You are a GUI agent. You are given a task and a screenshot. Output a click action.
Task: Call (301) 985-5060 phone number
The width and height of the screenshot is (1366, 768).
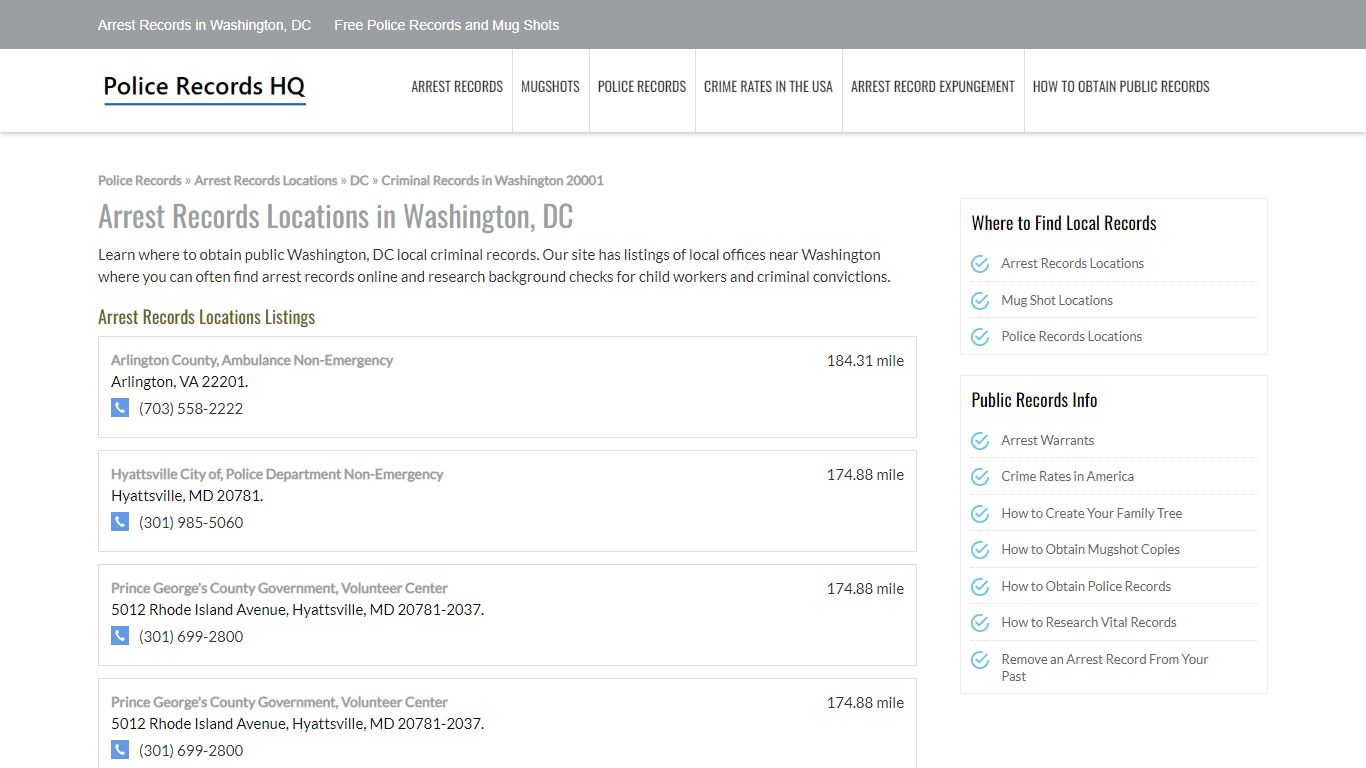[x=191, y=522]
